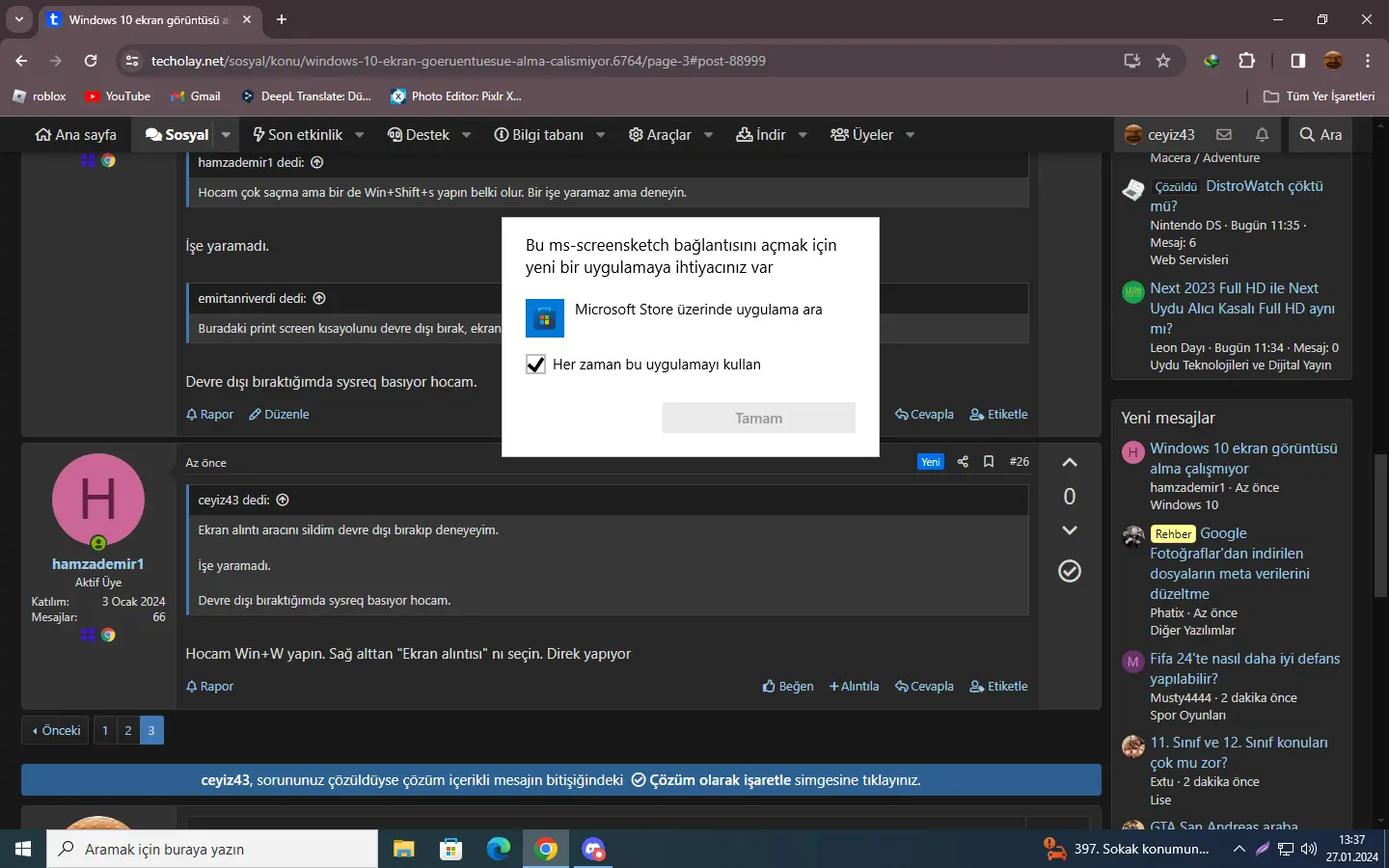Jump to quoted hamzademir1 post arrow
This screenshot has width=1389, height=868.
317,162
